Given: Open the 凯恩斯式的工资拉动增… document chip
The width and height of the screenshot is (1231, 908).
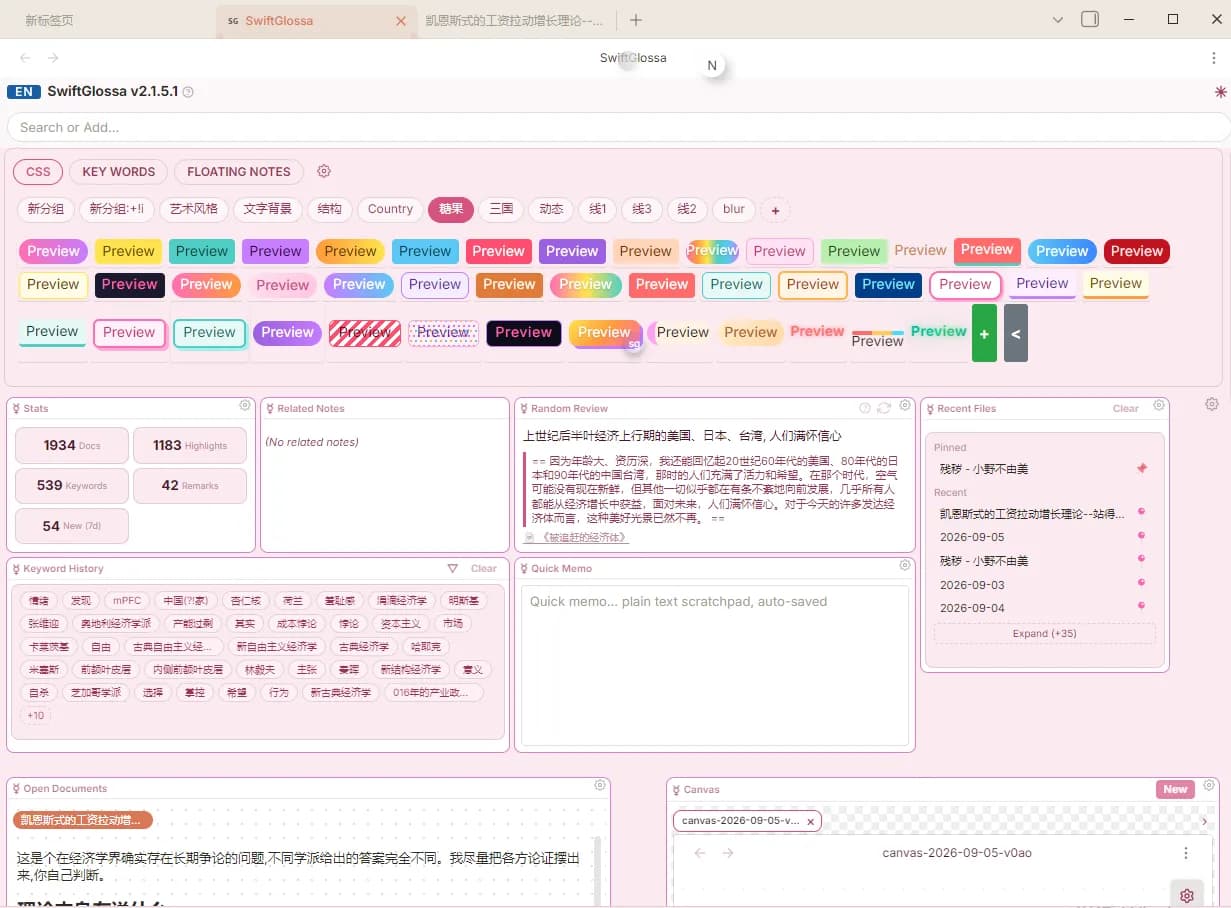Looking at the screenshot, I should point(82,820).
